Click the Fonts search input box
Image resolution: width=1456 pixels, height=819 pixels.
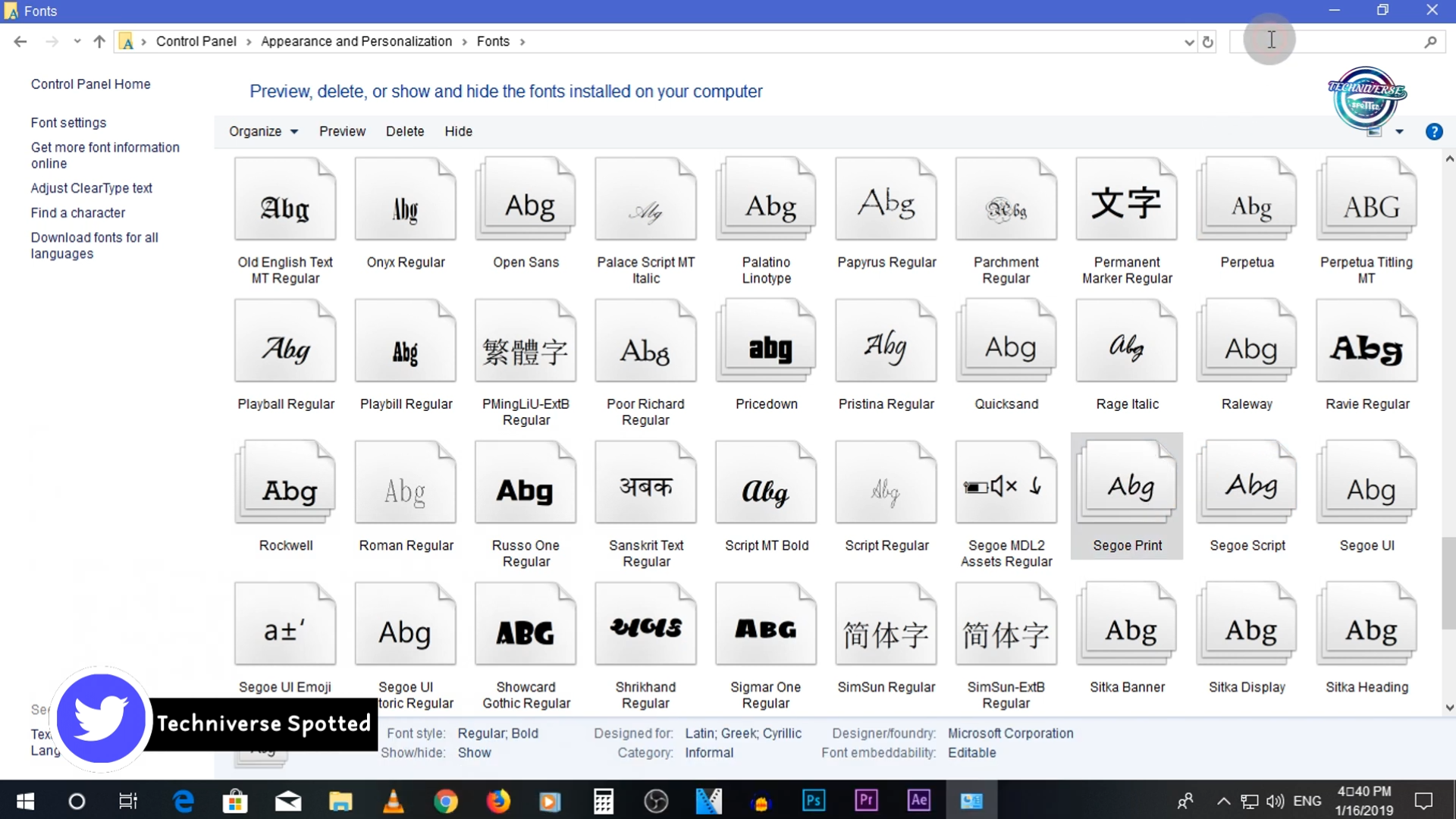(x=1327, y=42)
